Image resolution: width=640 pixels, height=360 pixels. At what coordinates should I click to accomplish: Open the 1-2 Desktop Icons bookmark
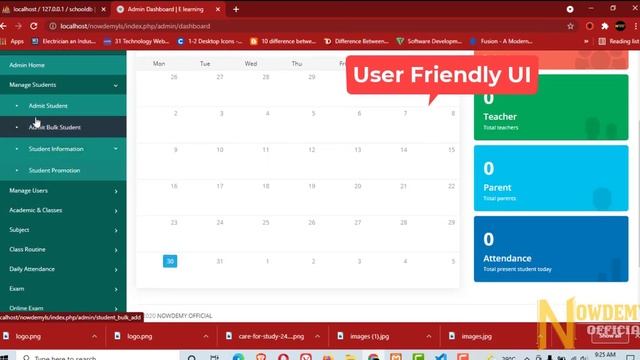tap(210, 41)
